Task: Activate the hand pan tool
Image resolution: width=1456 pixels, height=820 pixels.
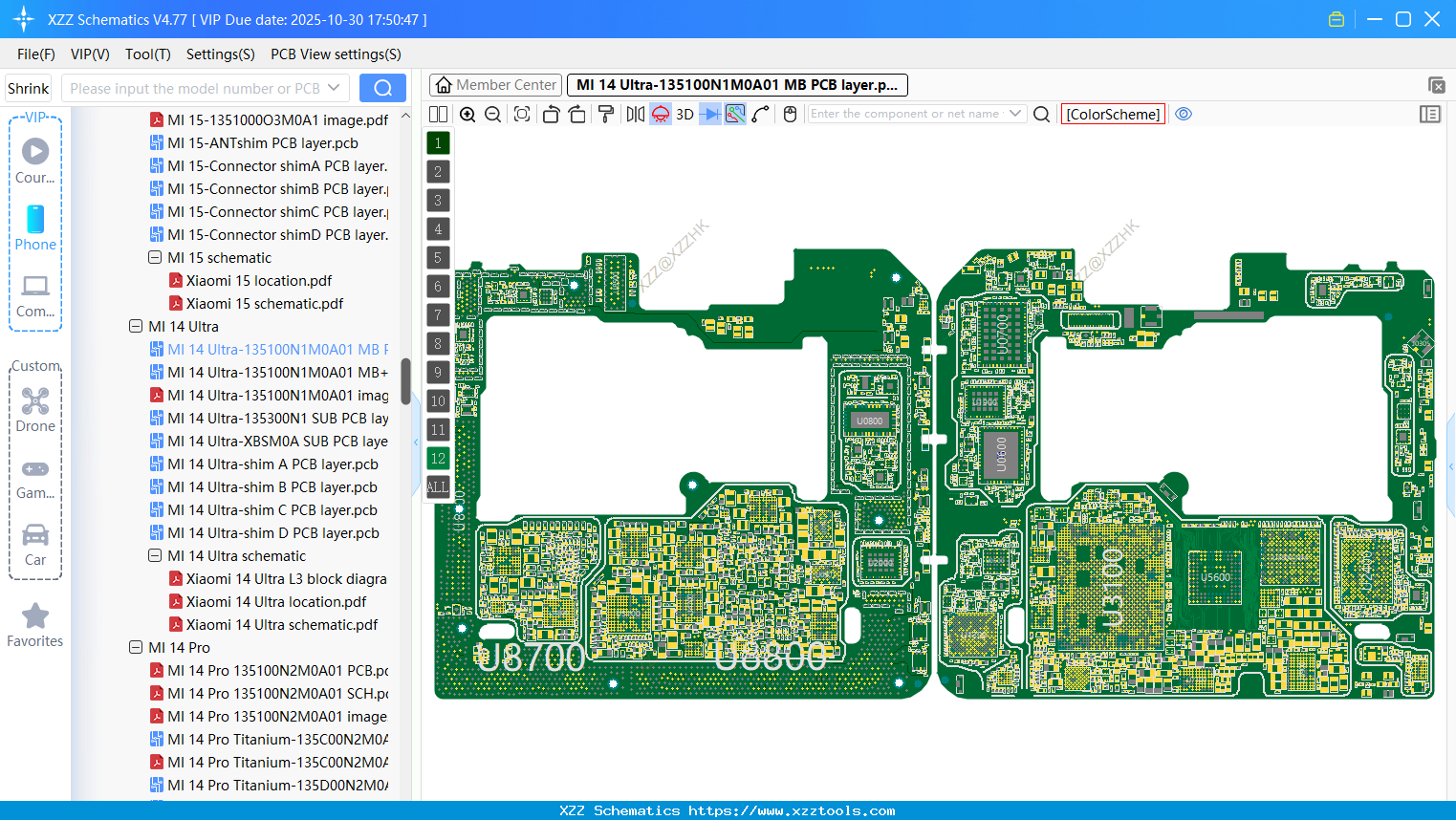Action: click(x=789, y=113)
